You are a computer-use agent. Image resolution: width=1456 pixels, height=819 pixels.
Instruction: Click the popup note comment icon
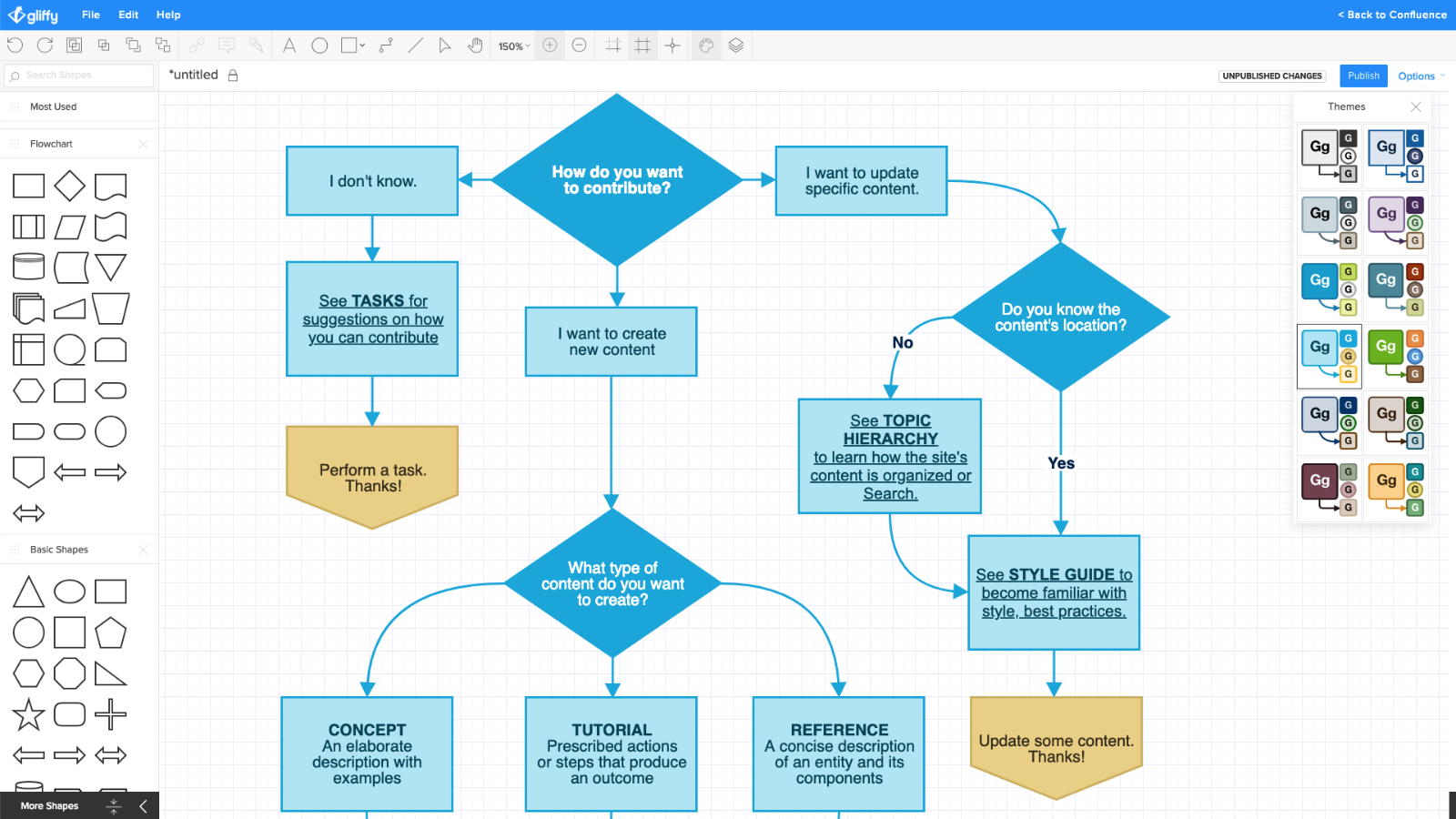pyautogui.click(x=227, y=45)
